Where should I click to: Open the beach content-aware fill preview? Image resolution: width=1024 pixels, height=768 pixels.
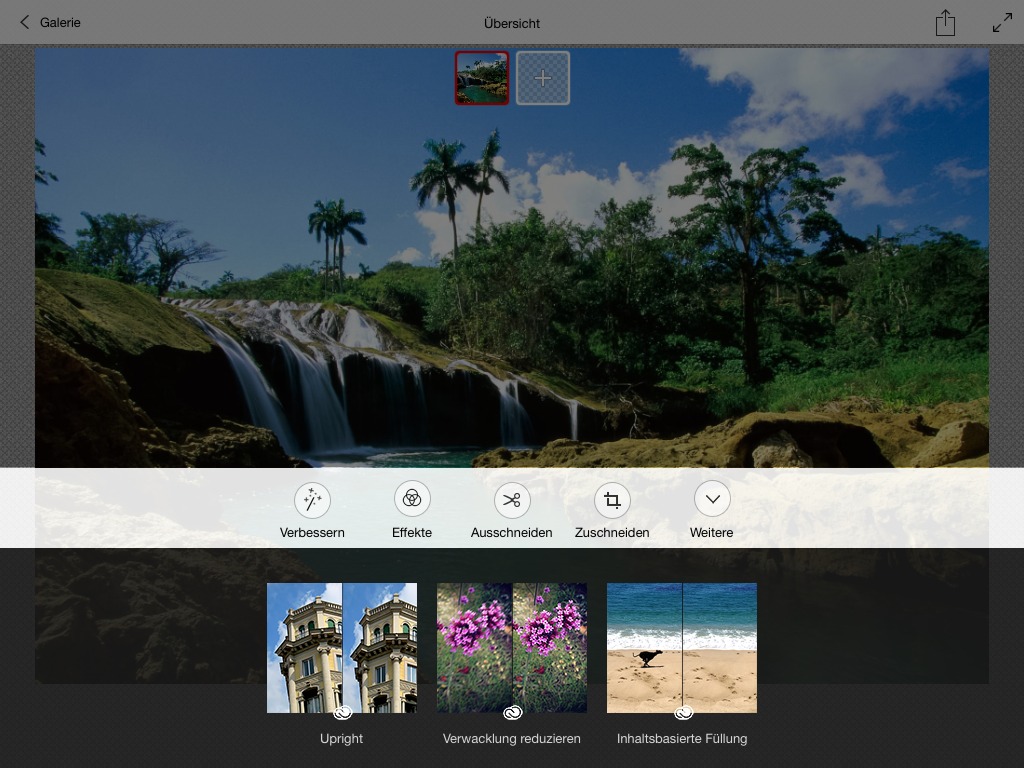(x=682, y=645)
